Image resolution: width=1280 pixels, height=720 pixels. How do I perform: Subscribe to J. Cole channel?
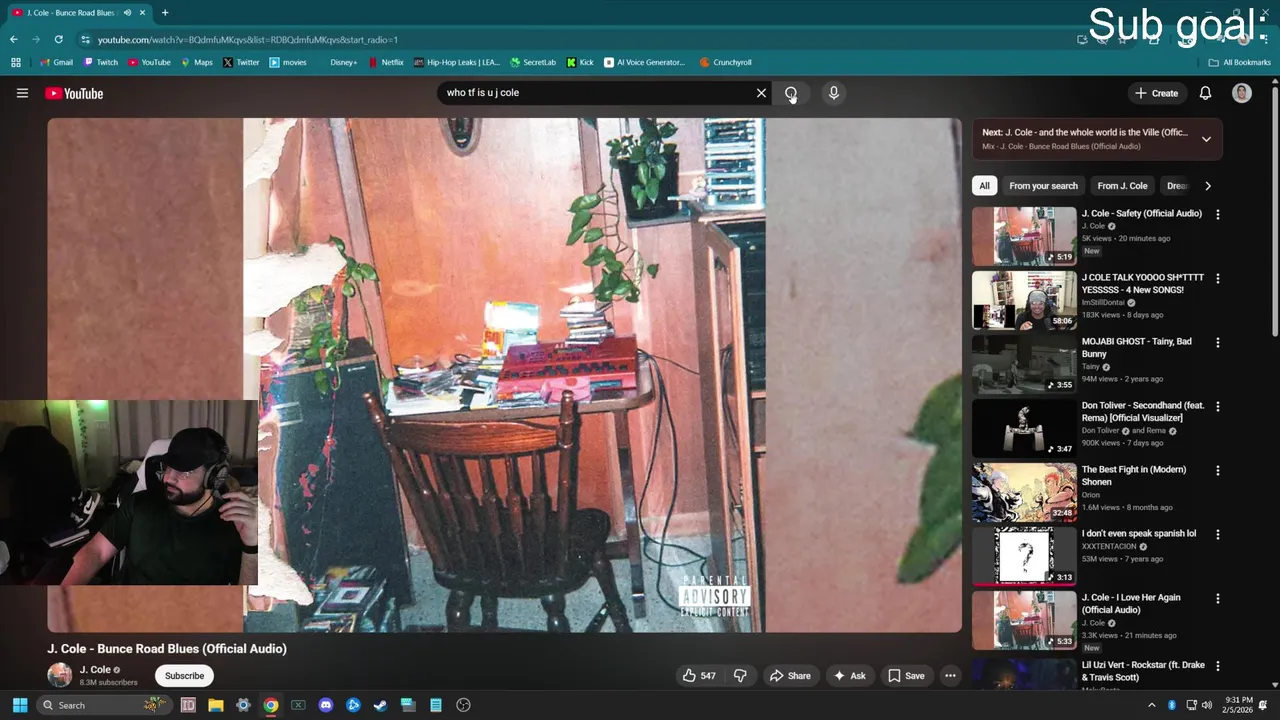184,676
